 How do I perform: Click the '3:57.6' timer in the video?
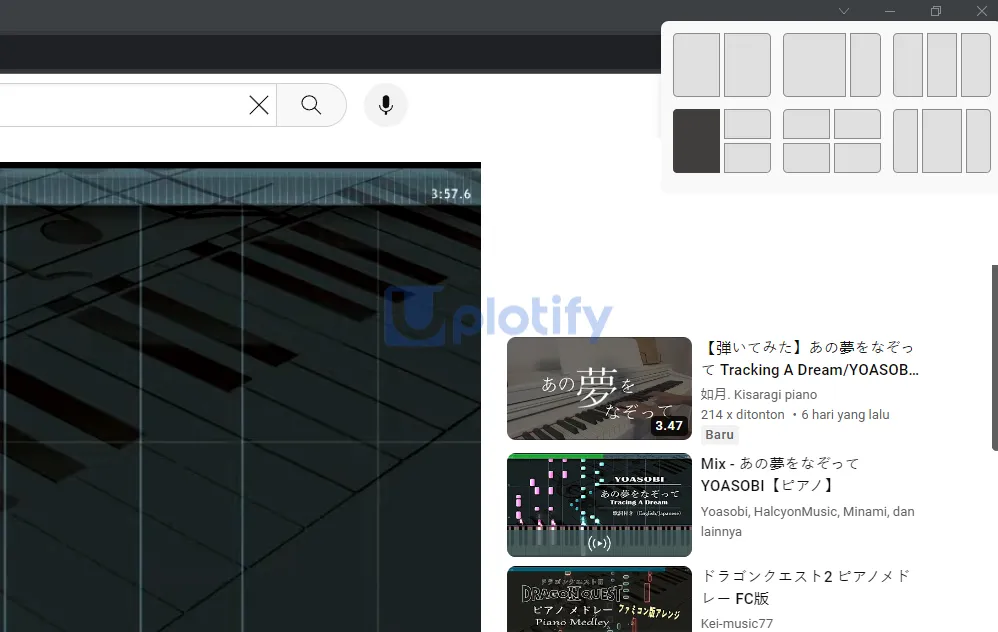coord(451,194)
